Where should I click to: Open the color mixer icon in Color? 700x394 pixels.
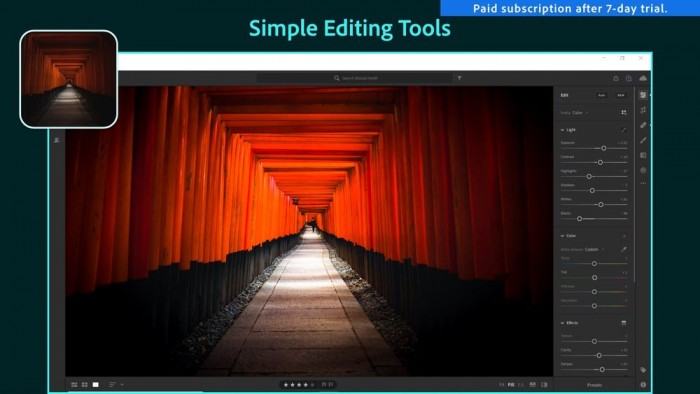tap(624, 236)
